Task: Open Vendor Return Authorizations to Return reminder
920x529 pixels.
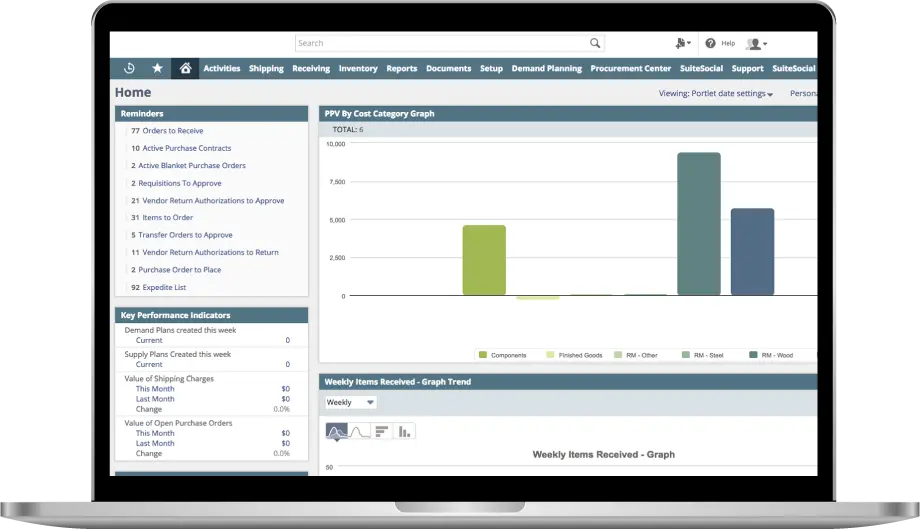Action: (x=205, y=252)
